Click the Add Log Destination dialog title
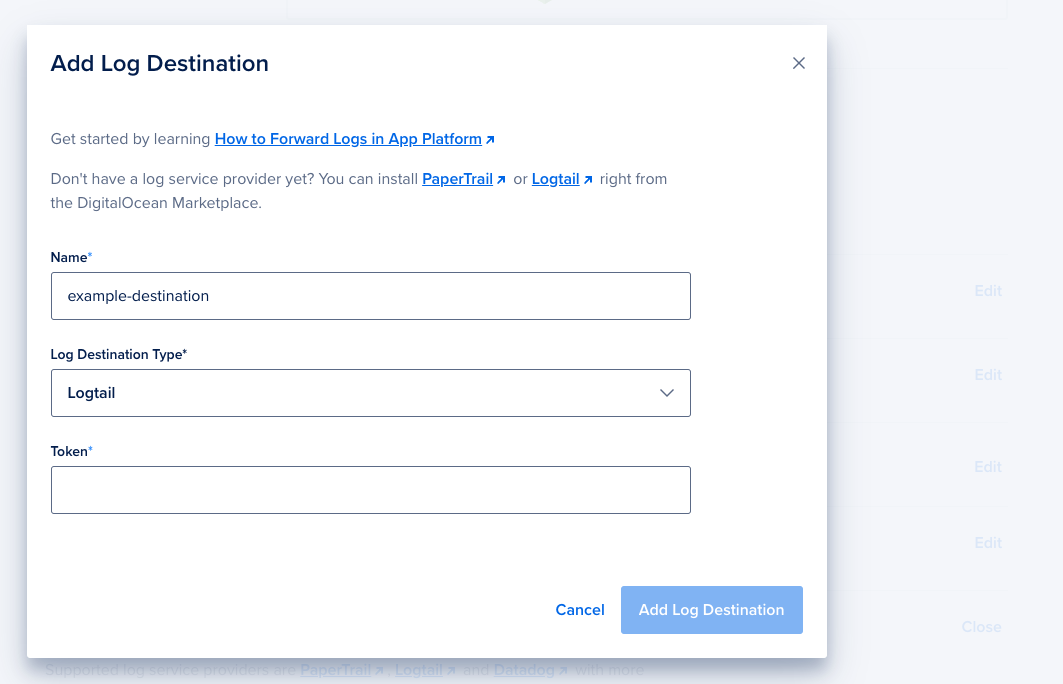Screen dimensions: 1063x684 coord(159,63)
